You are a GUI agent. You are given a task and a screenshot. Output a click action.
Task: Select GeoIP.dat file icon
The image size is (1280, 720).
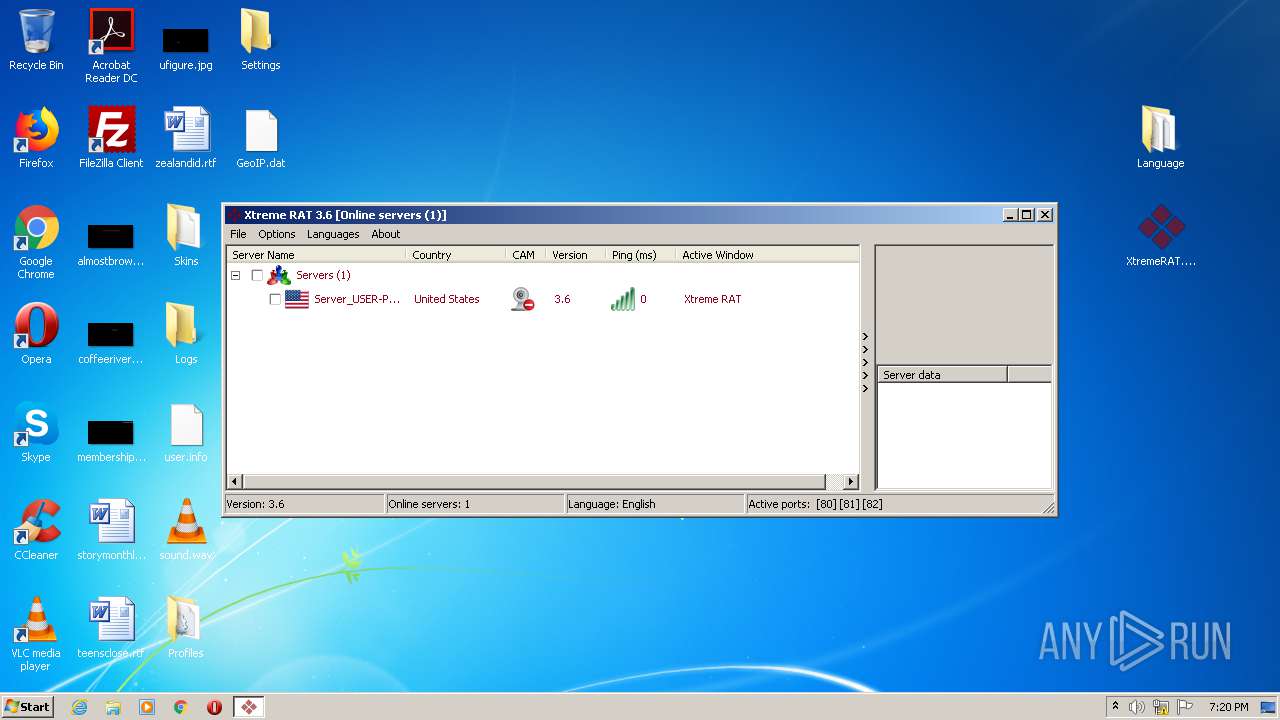tap(260, 138)
